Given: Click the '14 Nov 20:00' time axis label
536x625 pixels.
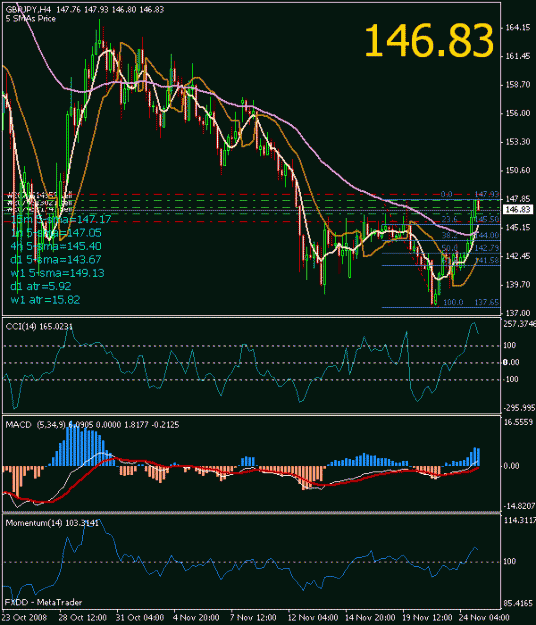Looking at the screenshot, I should click(370, 617).
